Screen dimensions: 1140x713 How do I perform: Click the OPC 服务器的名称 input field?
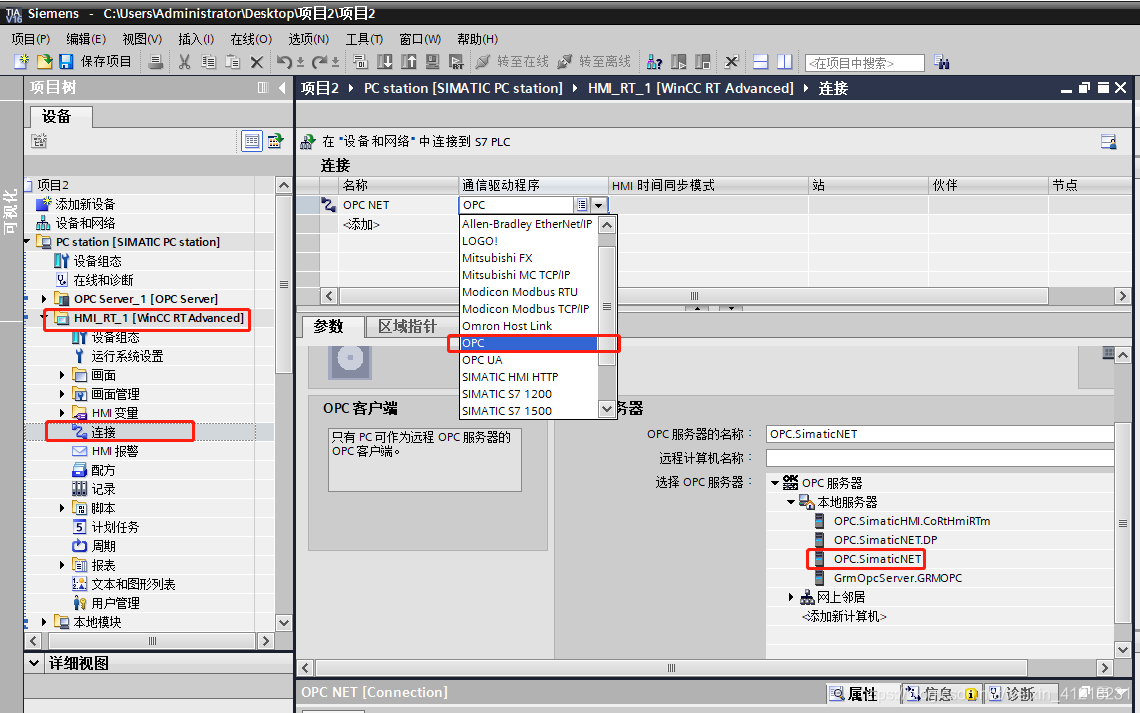[939, 434]
